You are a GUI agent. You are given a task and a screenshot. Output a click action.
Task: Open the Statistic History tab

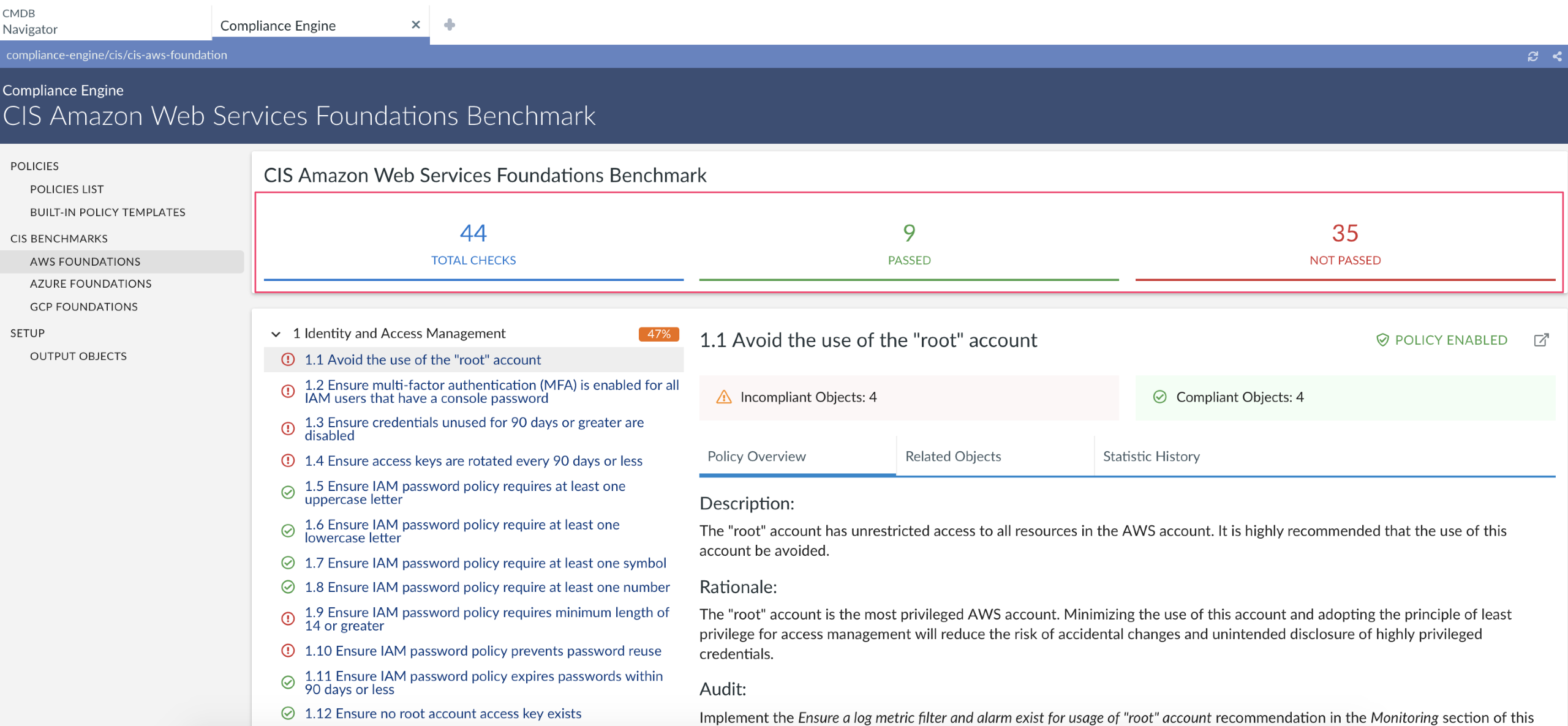pyautogui.click(x=1151, y=457)
